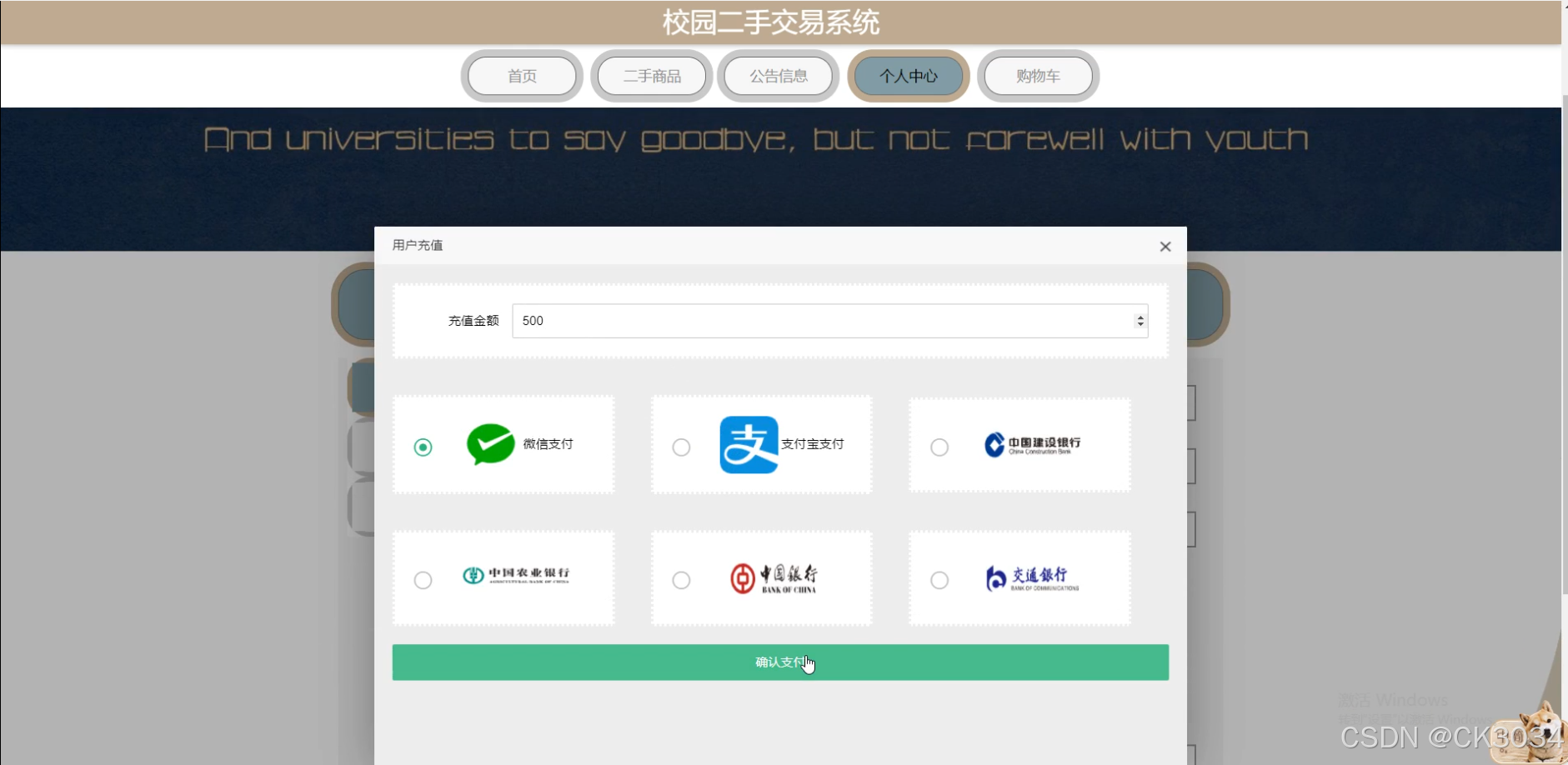
Task: Click the Bank of China logo
Action: click(x=774, y=578)
